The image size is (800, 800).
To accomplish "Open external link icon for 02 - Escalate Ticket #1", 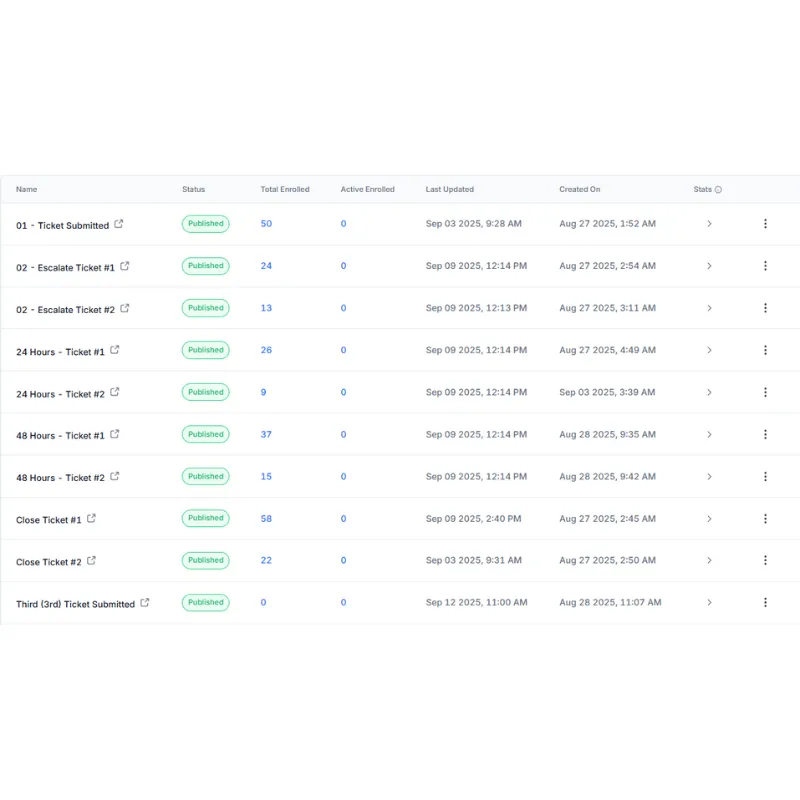I will tap(124, 266).
